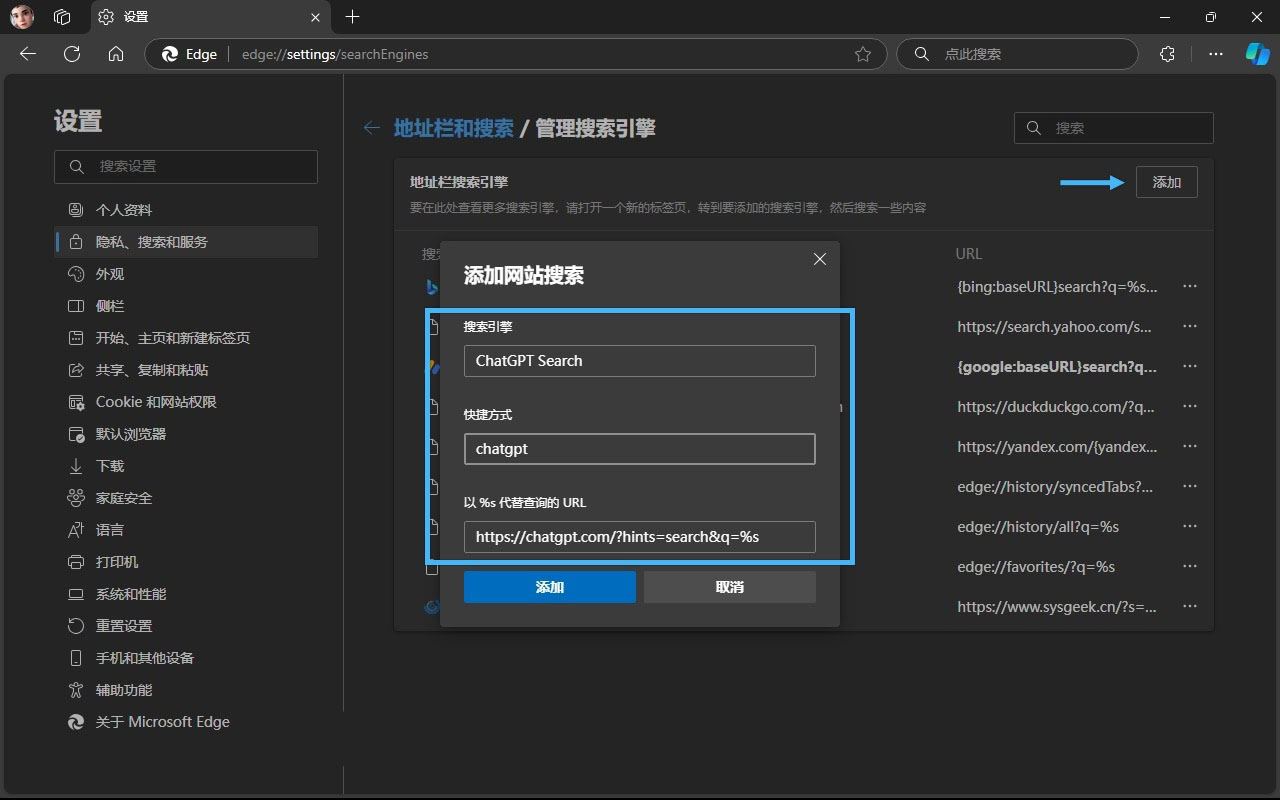Add page to favorites star icon
Screen dimensions: 1280x800
click(863, 54)
